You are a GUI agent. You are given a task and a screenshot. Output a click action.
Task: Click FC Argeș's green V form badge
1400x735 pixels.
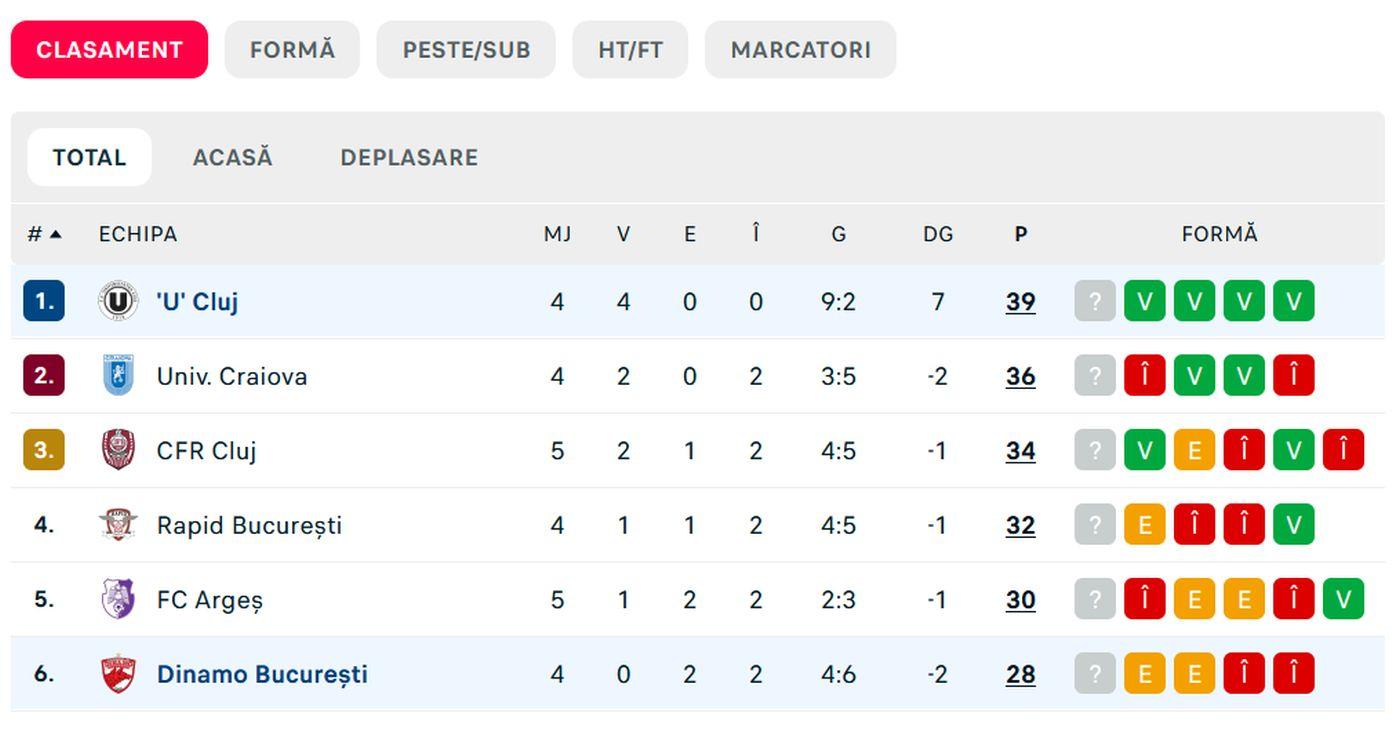click(1343, 599)
